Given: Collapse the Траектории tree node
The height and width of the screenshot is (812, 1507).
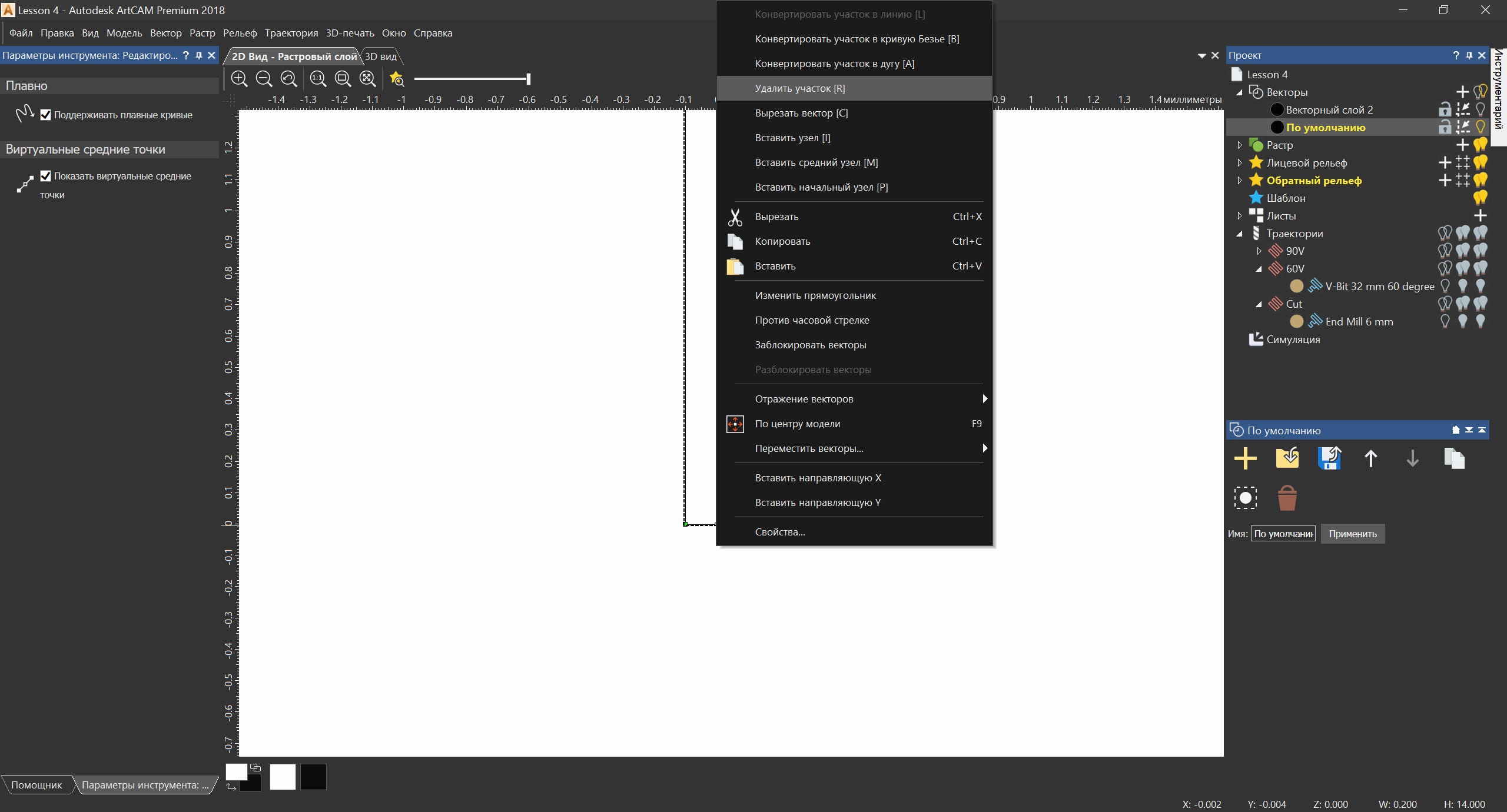Looking at the screenshot, I should click(1239, 234).
